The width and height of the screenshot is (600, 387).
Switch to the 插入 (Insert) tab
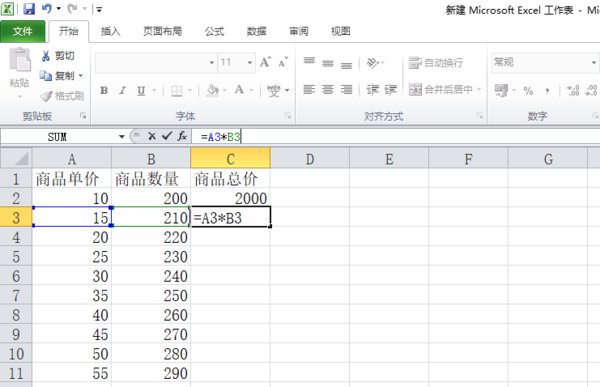click(x=111, y=31)
